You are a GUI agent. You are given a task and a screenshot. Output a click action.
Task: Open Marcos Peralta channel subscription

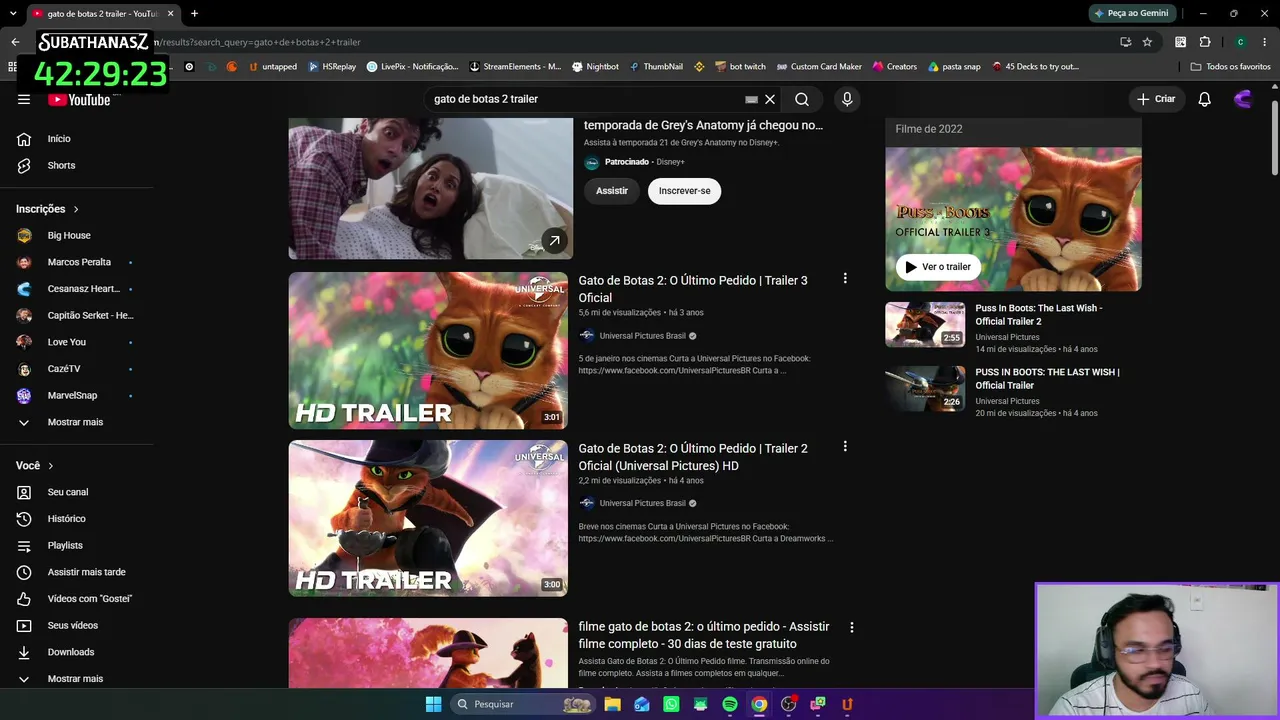(x=77, y=262)
